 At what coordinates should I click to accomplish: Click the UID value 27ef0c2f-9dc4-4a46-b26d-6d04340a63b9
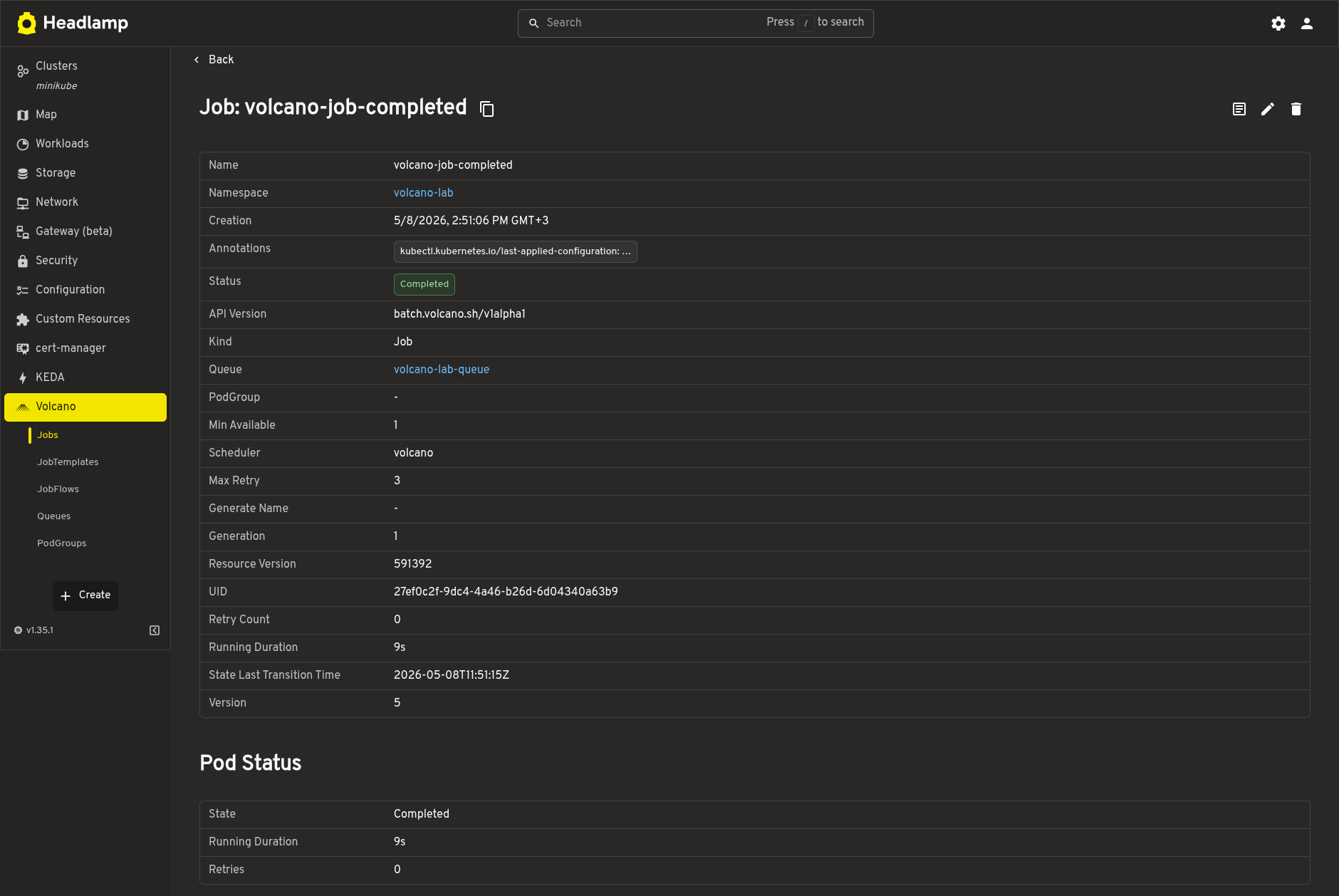(506, 592)
